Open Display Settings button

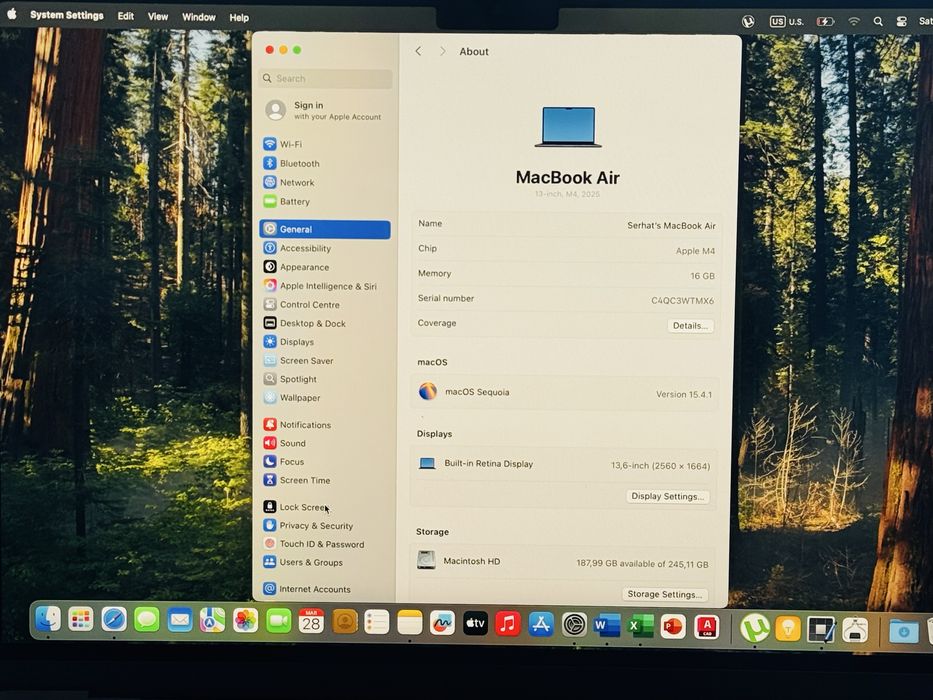click(668, 496)
